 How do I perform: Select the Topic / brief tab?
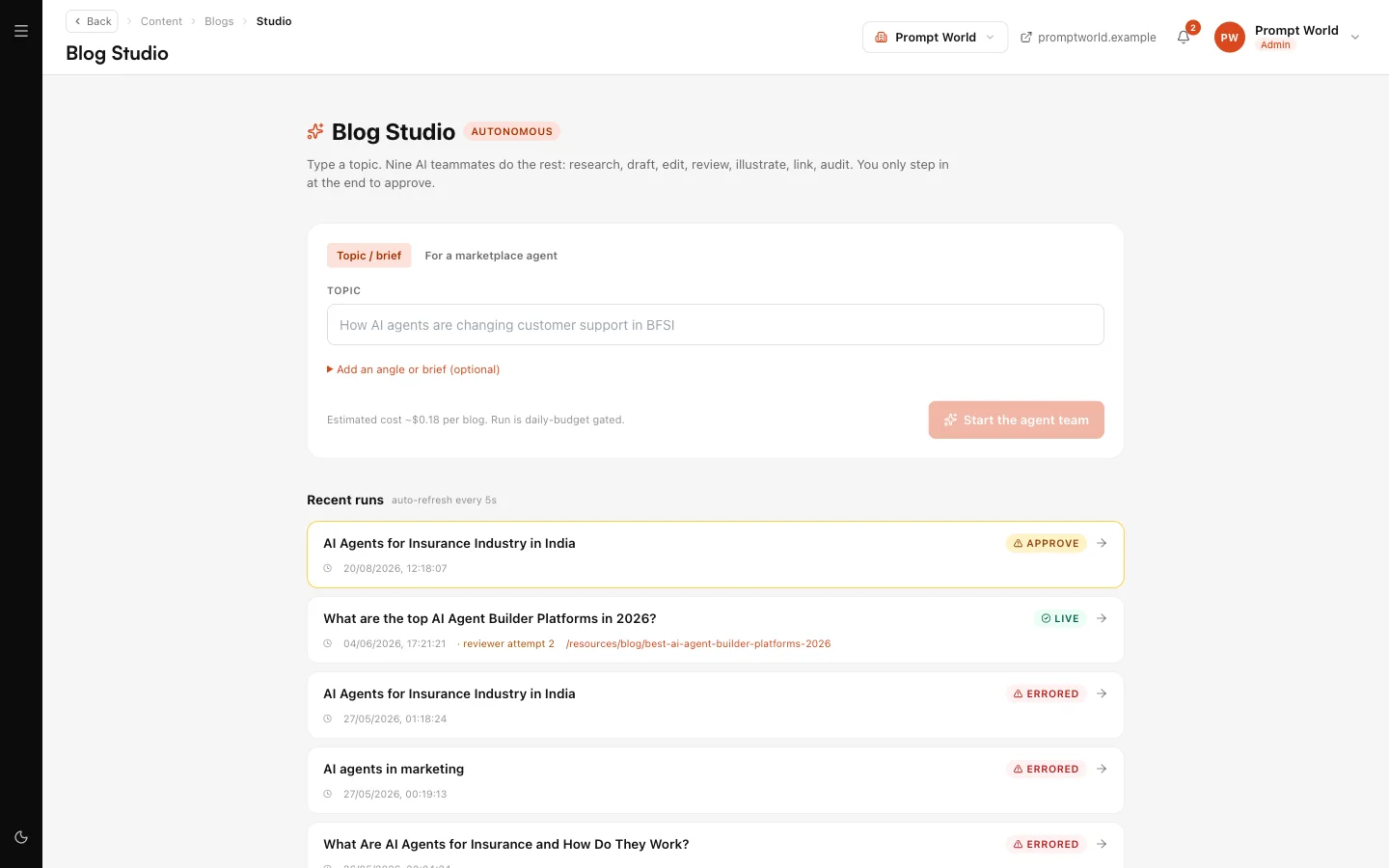368,256
